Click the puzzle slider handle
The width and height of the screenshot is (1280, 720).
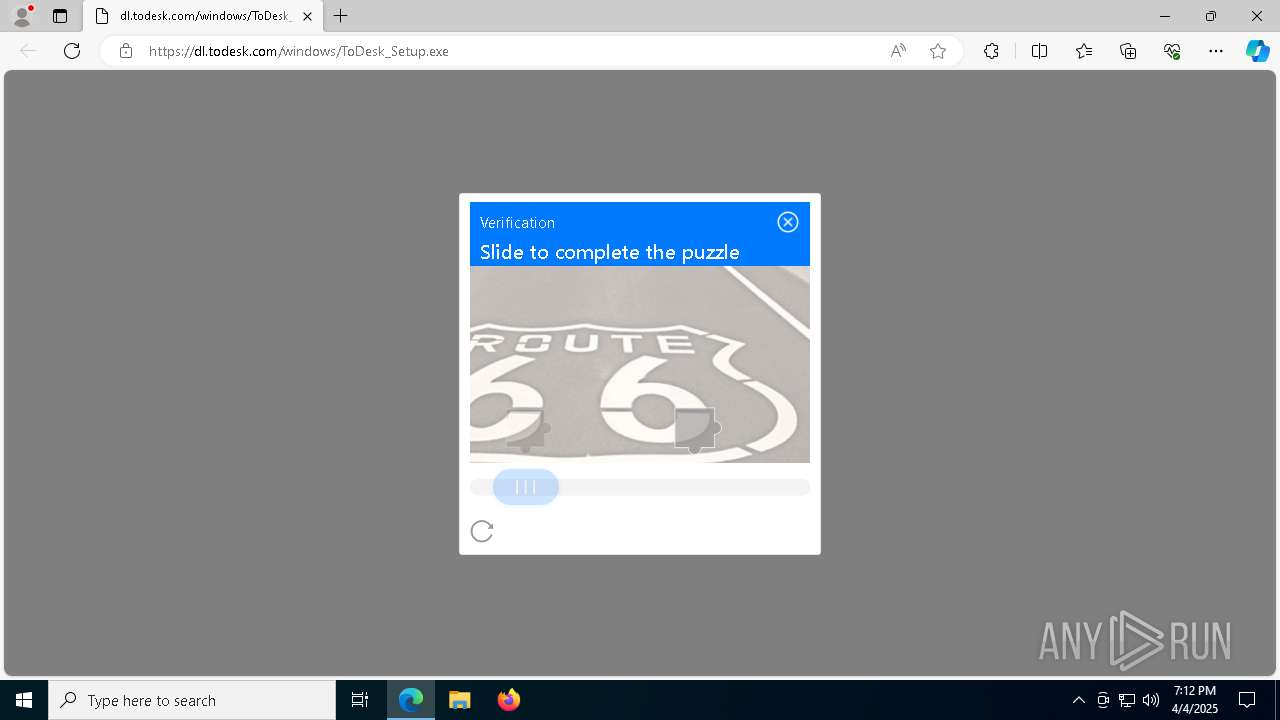click(526, 487)
